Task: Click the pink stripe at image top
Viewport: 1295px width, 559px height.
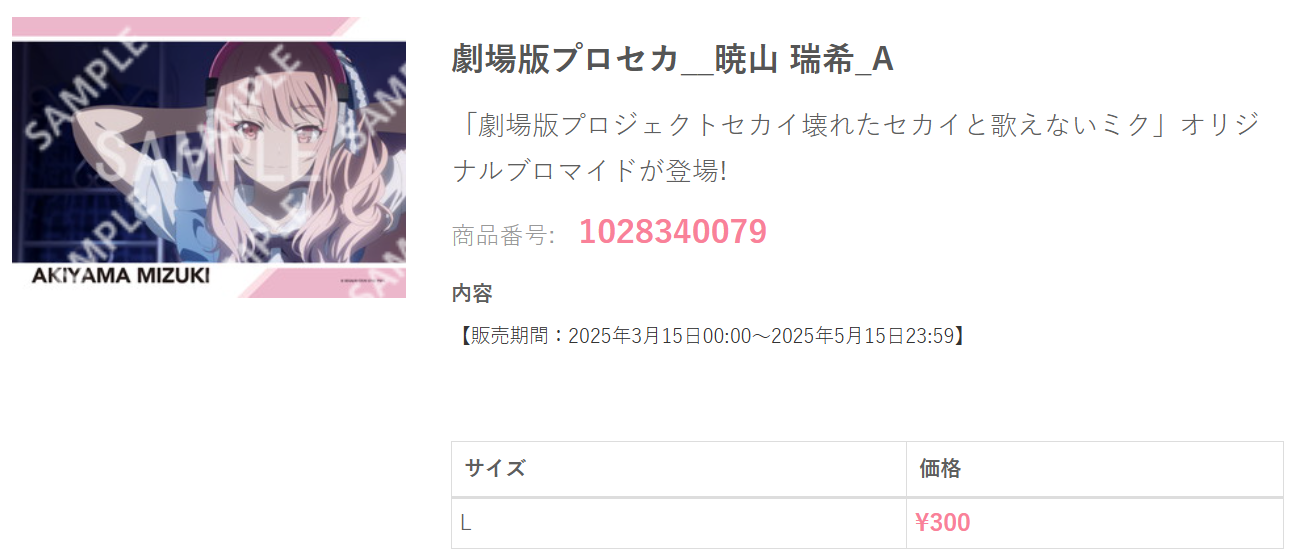Action: [186, 28]
